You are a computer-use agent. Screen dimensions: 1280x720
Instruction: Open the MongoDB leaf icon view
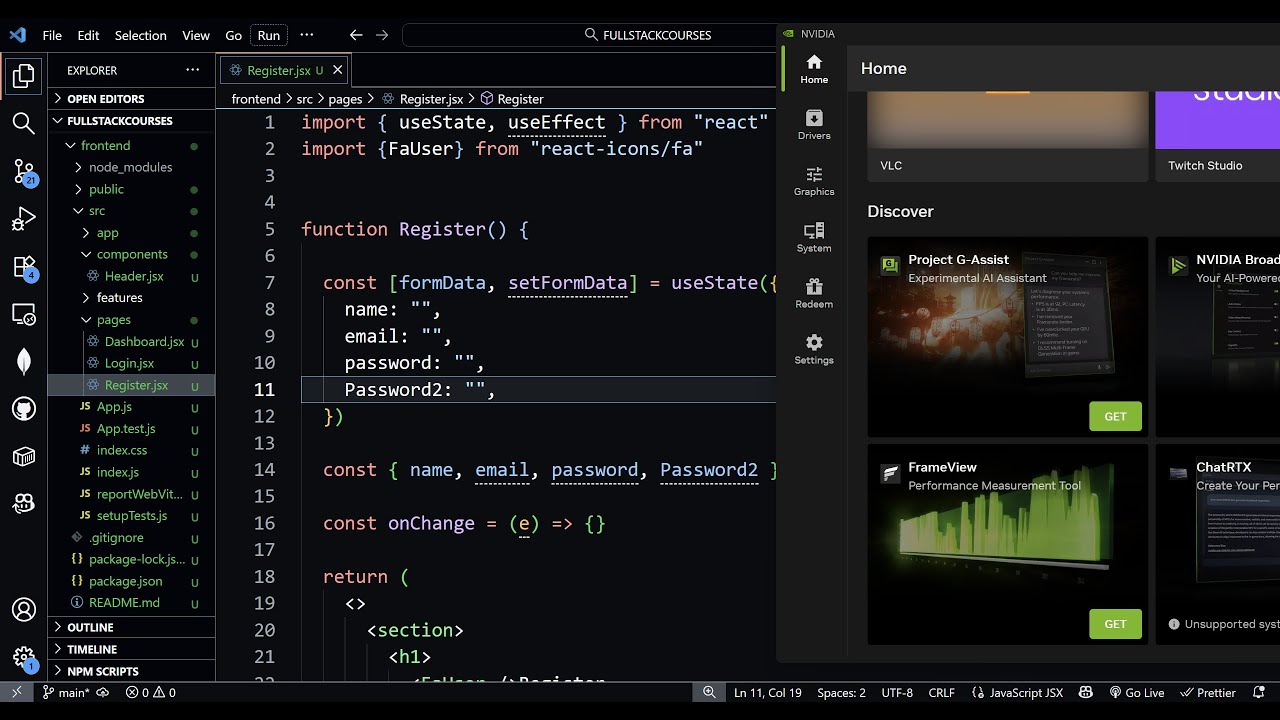tap(23, 362)
